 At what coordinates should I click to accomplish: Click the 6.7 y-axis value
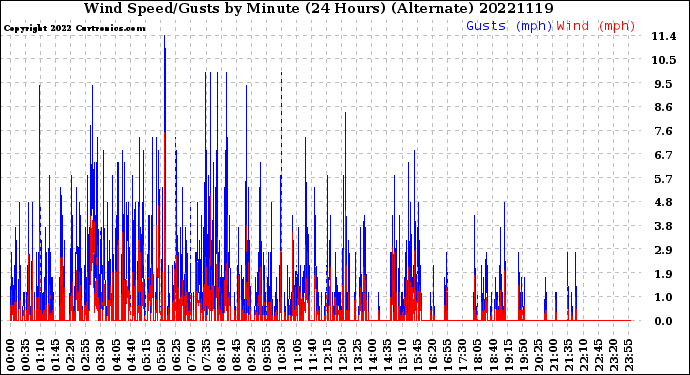pyautogui.click(x=664, y=155)
